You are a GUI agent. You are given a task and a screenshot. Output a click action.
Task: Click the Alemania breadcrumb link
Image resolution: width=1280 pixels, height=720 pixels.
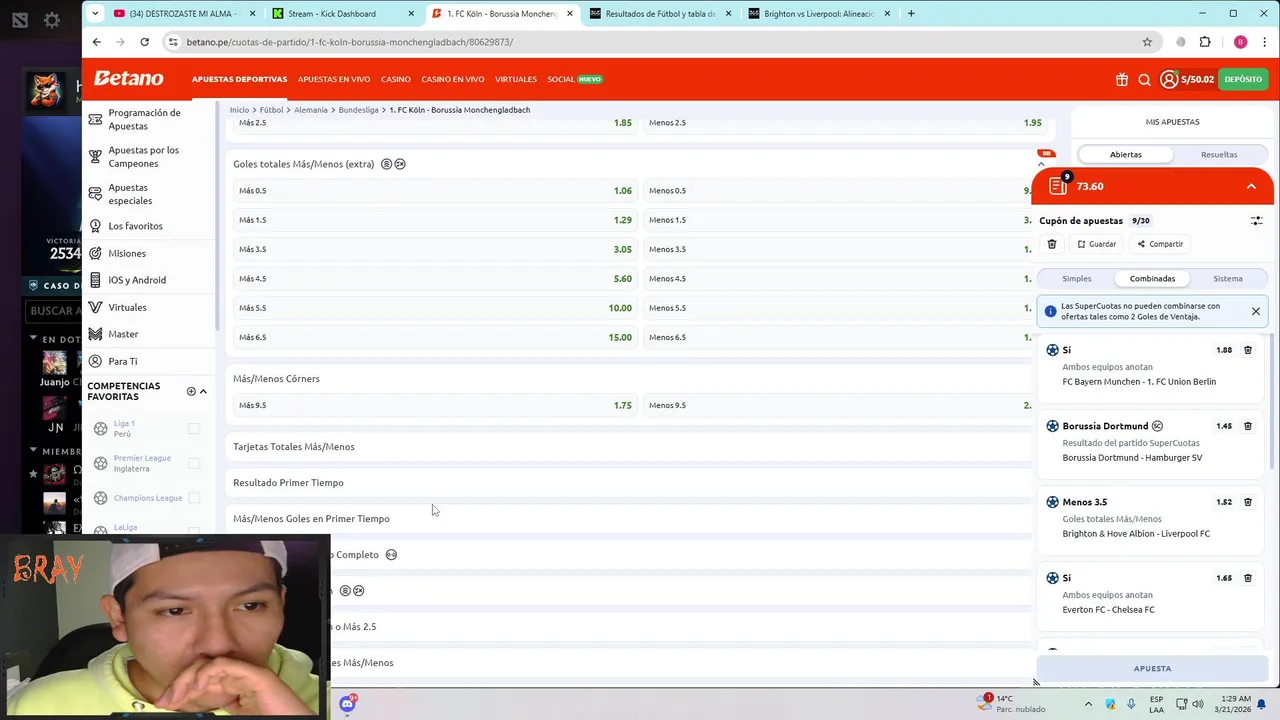tap(311, 110)
